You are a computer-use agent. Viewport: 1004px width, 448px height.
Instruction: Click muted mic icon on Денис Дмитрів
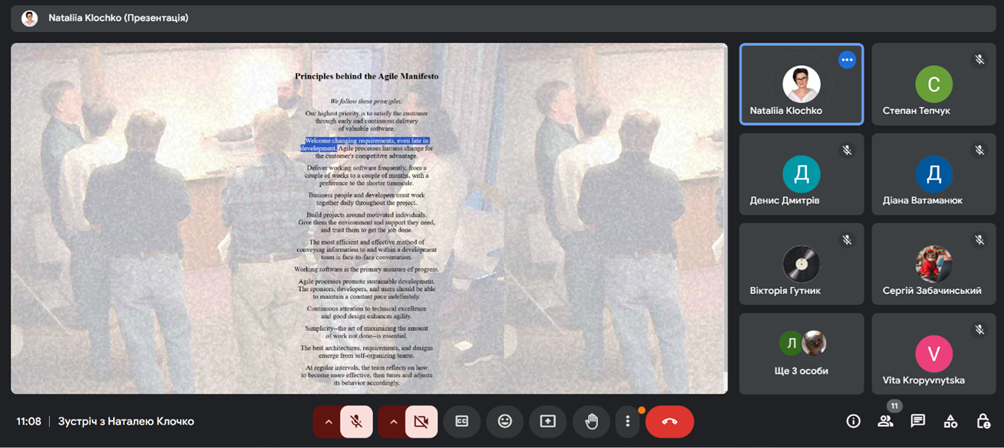click(x=846, y=150)
